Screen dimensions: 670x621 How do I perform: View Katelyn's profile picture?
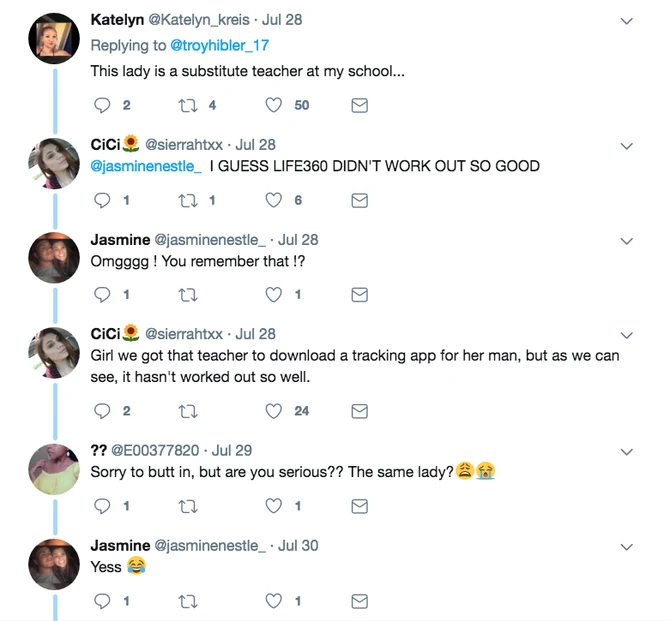[54, 39]
